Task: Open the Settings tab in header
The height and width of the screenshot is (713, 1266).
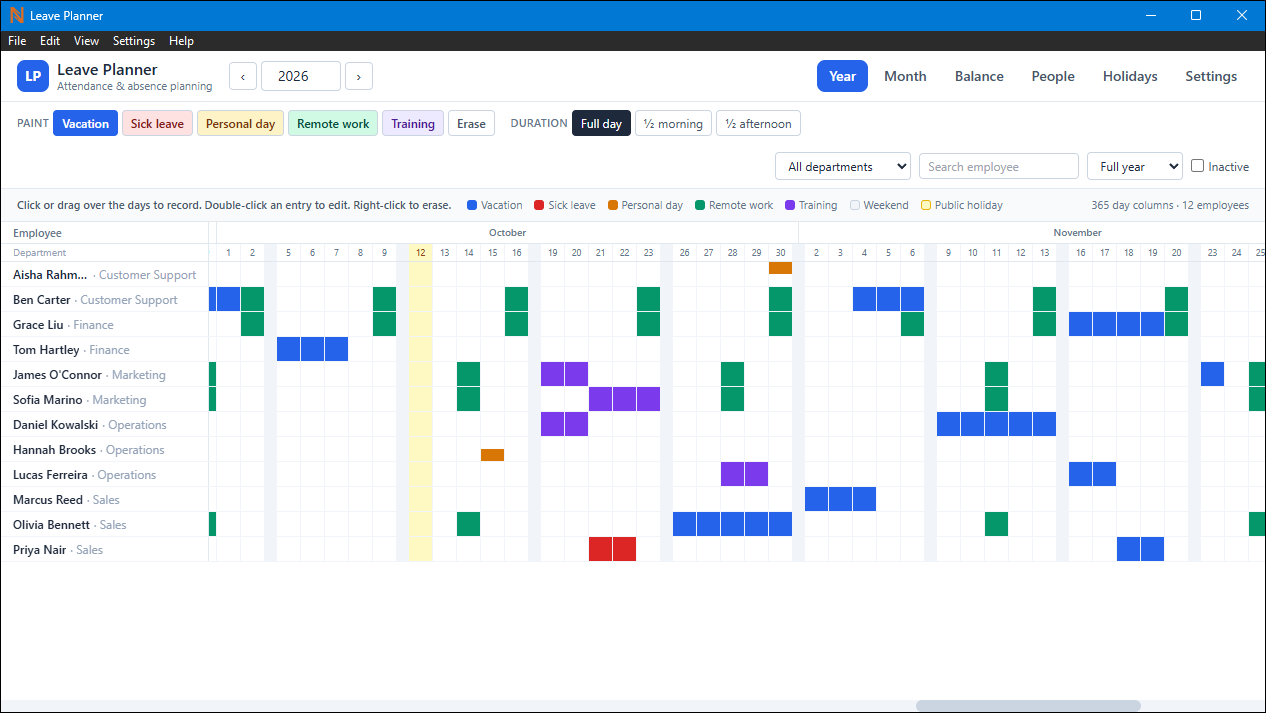Action: (1211, 76)
